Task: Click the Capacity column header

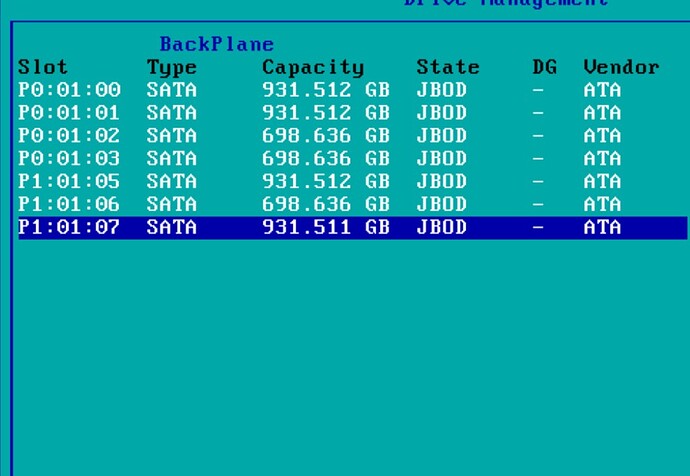Action: click(313, 68)
